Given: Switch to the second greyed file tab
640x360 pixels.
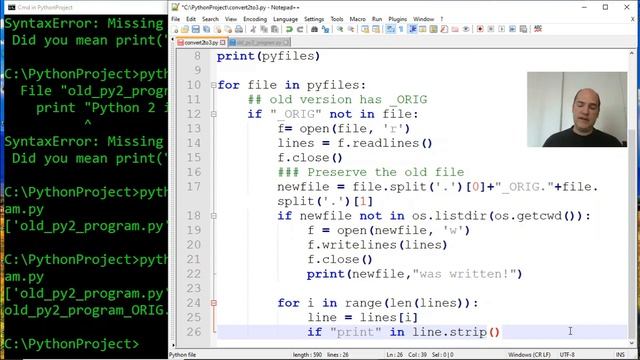Looking at the screenshot, I should (x=259, y=42).
